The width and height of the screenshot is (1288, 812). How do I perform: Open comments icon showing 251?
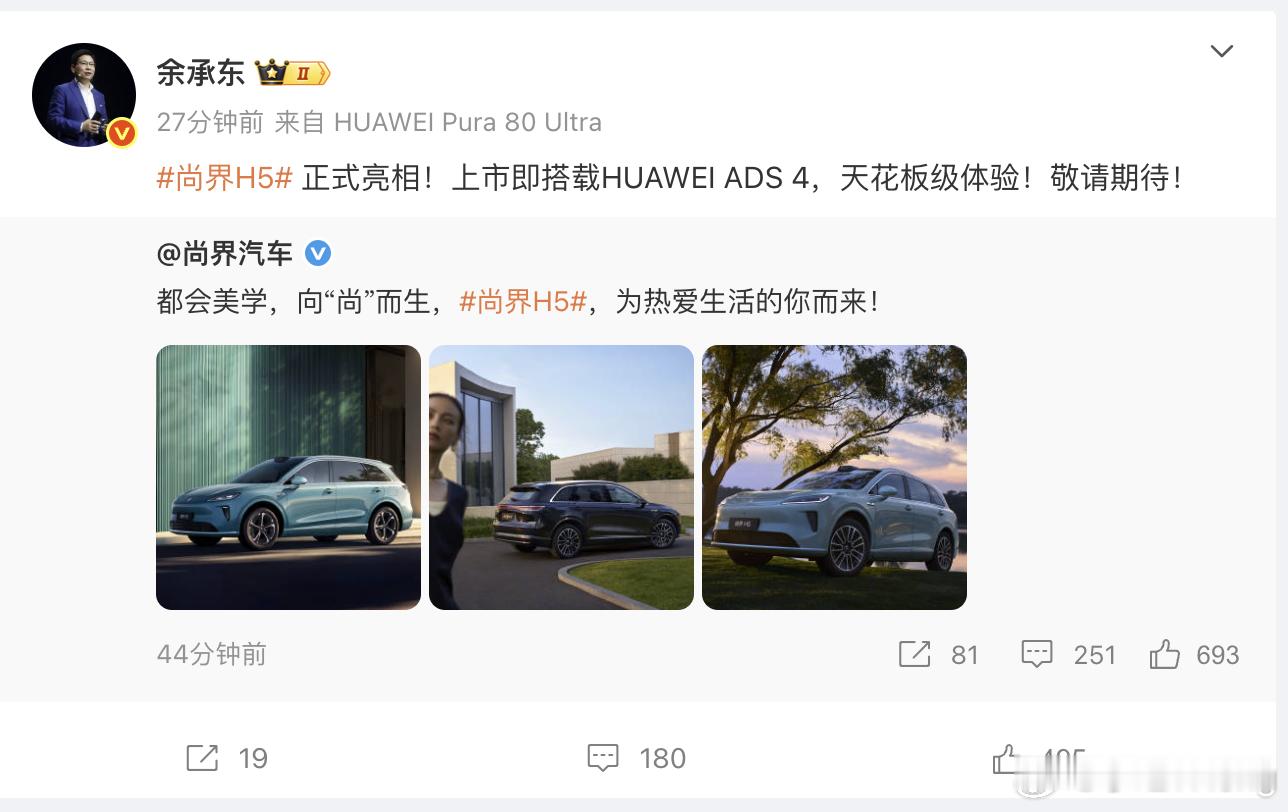(x=1037, y=654)
